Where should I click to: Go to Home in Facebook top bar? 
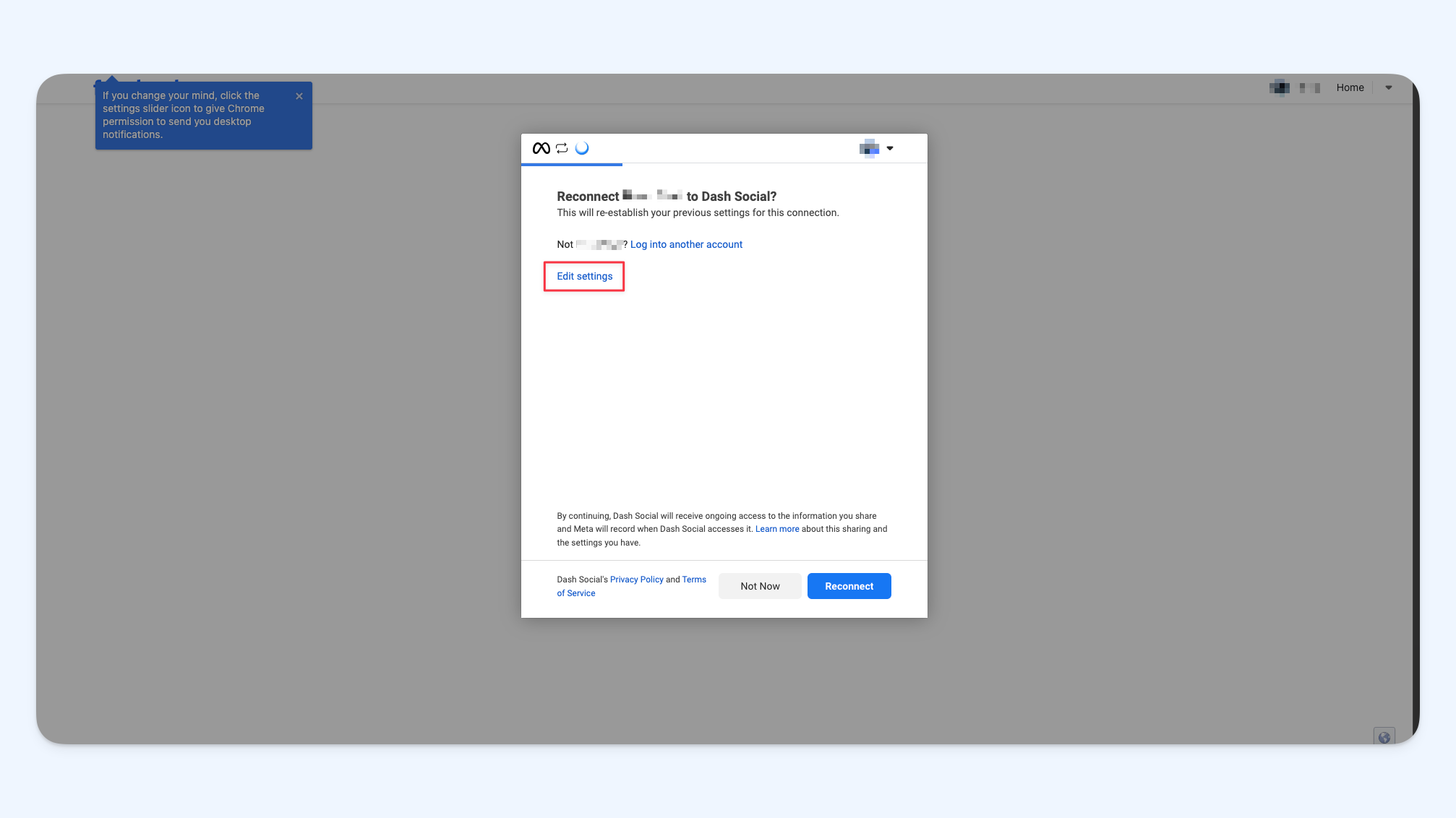[1350, 87]
